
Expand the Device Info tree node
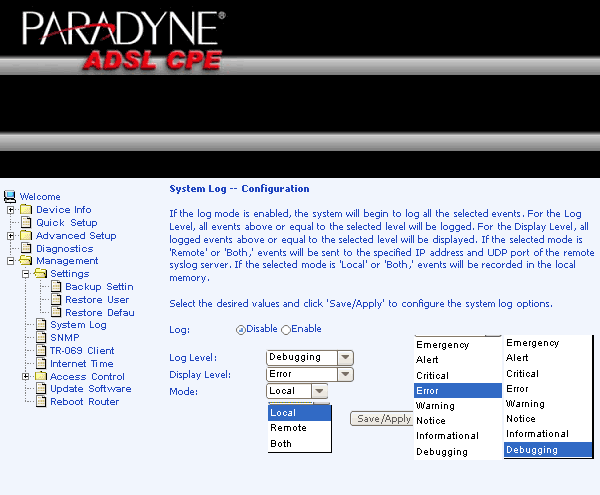point(11,210)
